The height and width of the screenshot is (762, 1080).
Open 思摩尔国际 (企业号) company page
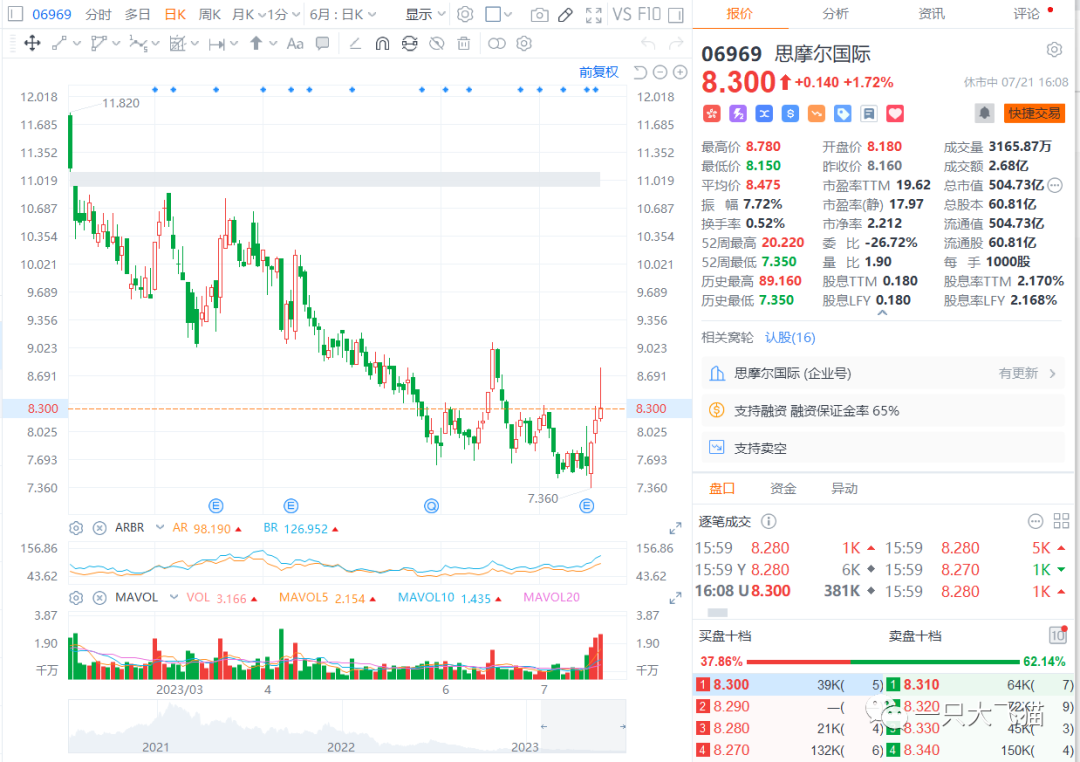point(883,373)
